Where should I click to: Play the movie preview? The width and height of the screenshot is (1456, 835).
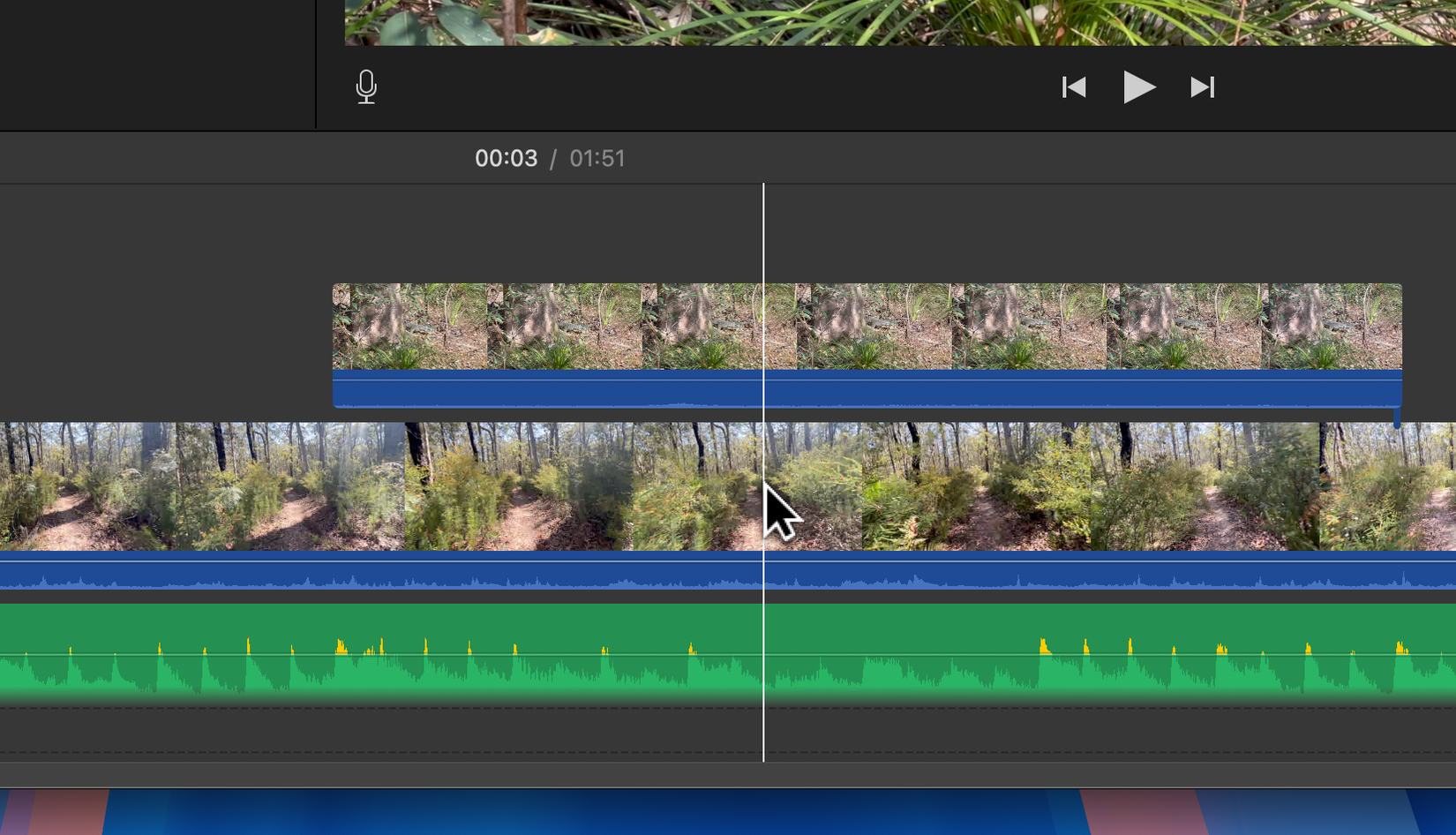point(1139,87)
